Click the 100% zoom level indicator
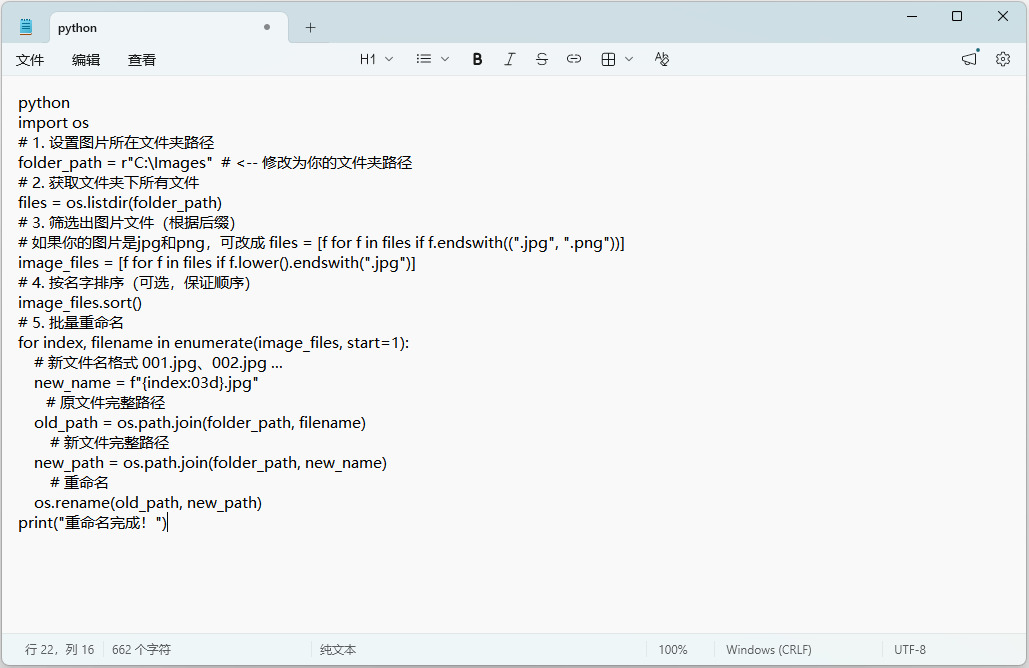This screenshot has width=1029, height=668. pos(673,650)
